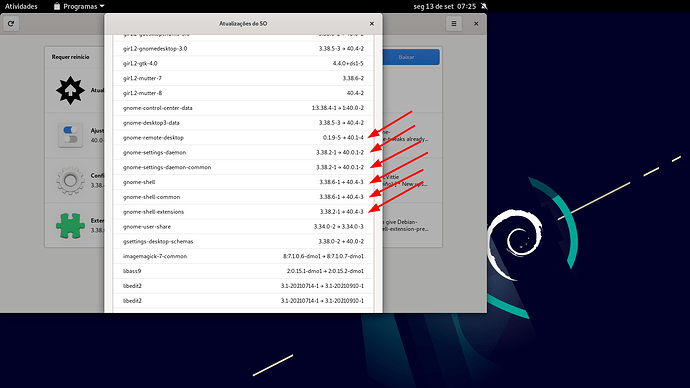
Task: Select row gnome-shell-extensions
Action: coord(243,212)
